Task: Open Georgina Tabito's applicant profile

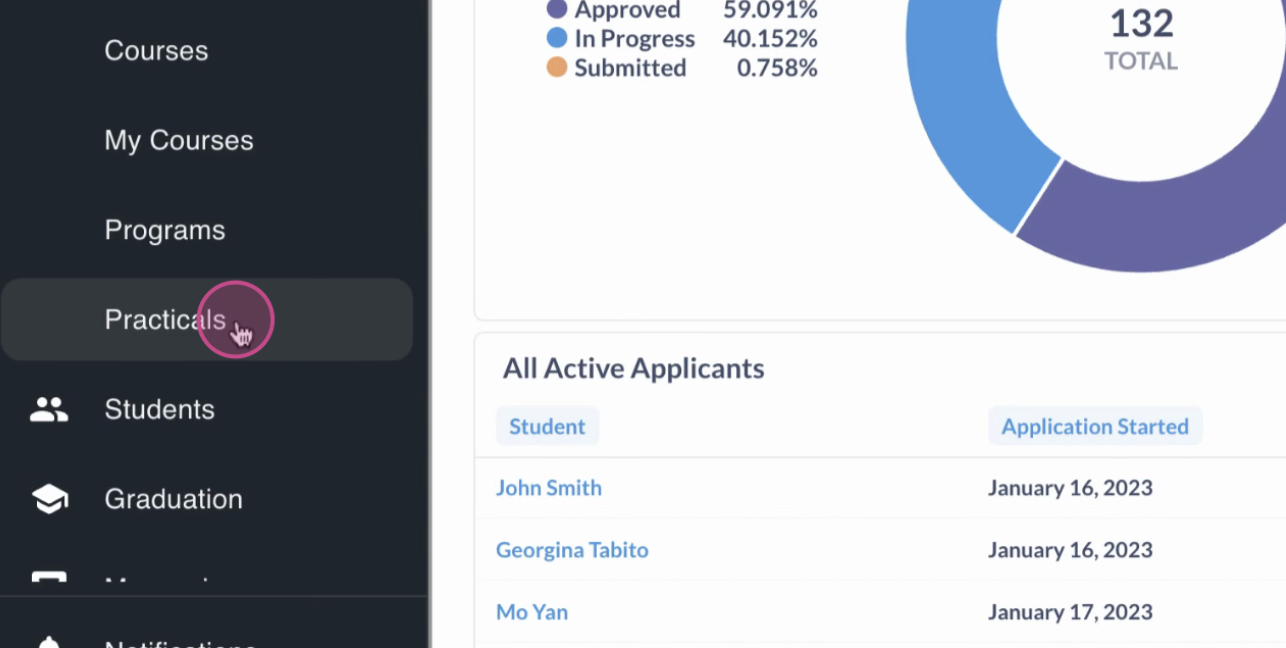Action: (x=572, y=550)
